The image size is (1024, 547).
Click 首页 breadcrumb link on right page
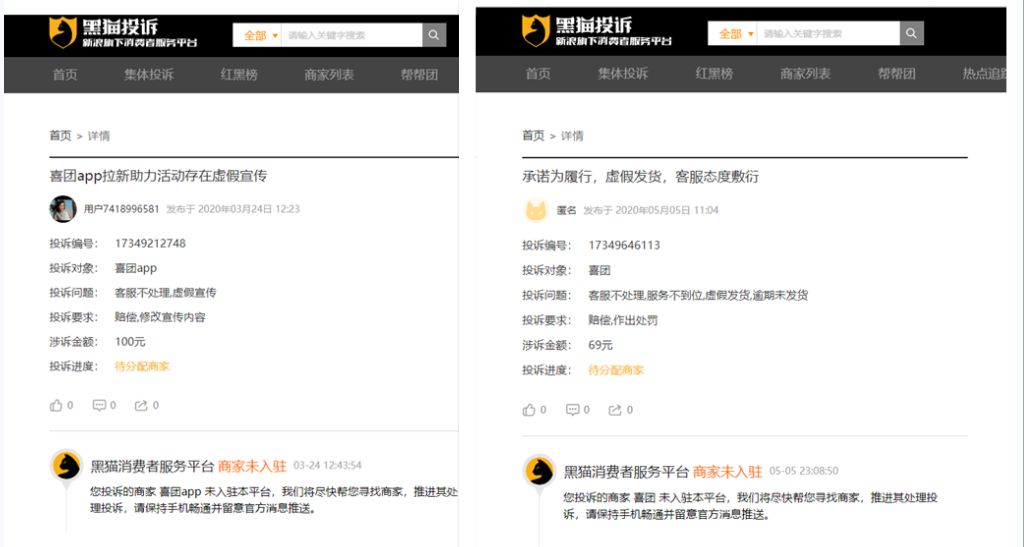tap(533, 136)
